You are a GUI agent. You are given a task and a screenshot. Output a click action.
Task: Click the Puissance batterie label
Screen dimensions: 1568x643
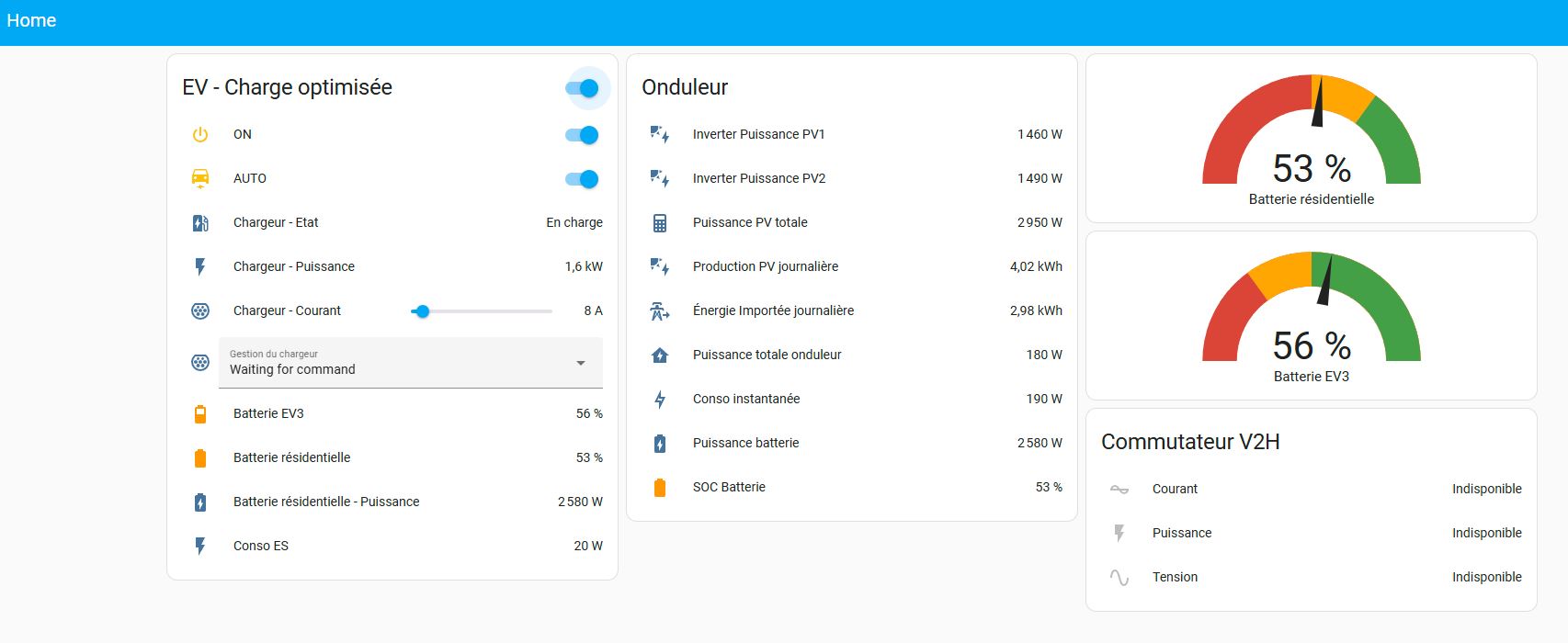745,443
